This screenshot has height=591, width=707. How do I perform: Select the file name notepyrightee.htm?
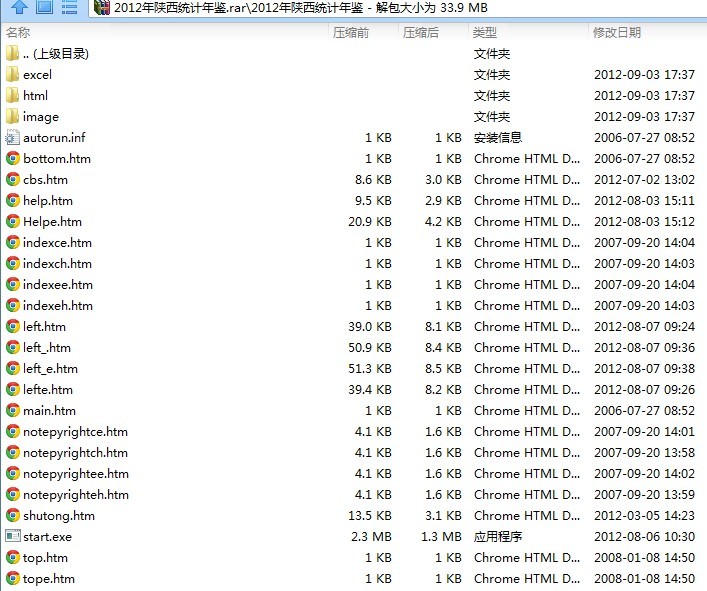click(x=76, y=474)
